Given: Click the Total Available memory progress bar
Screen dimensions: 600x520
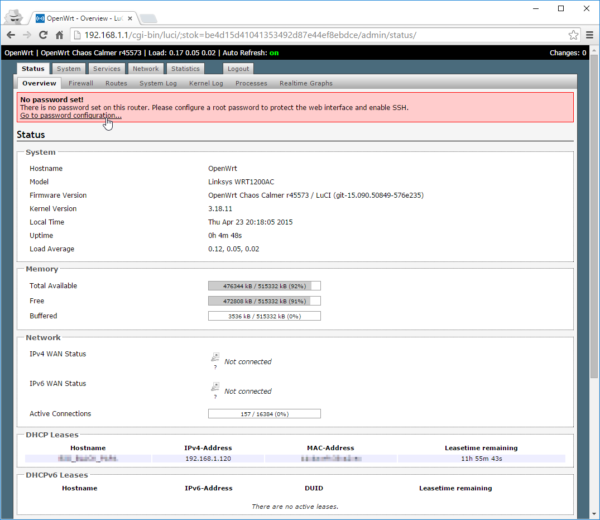Looking at the screenshot, I should click(x=264, y=285).
